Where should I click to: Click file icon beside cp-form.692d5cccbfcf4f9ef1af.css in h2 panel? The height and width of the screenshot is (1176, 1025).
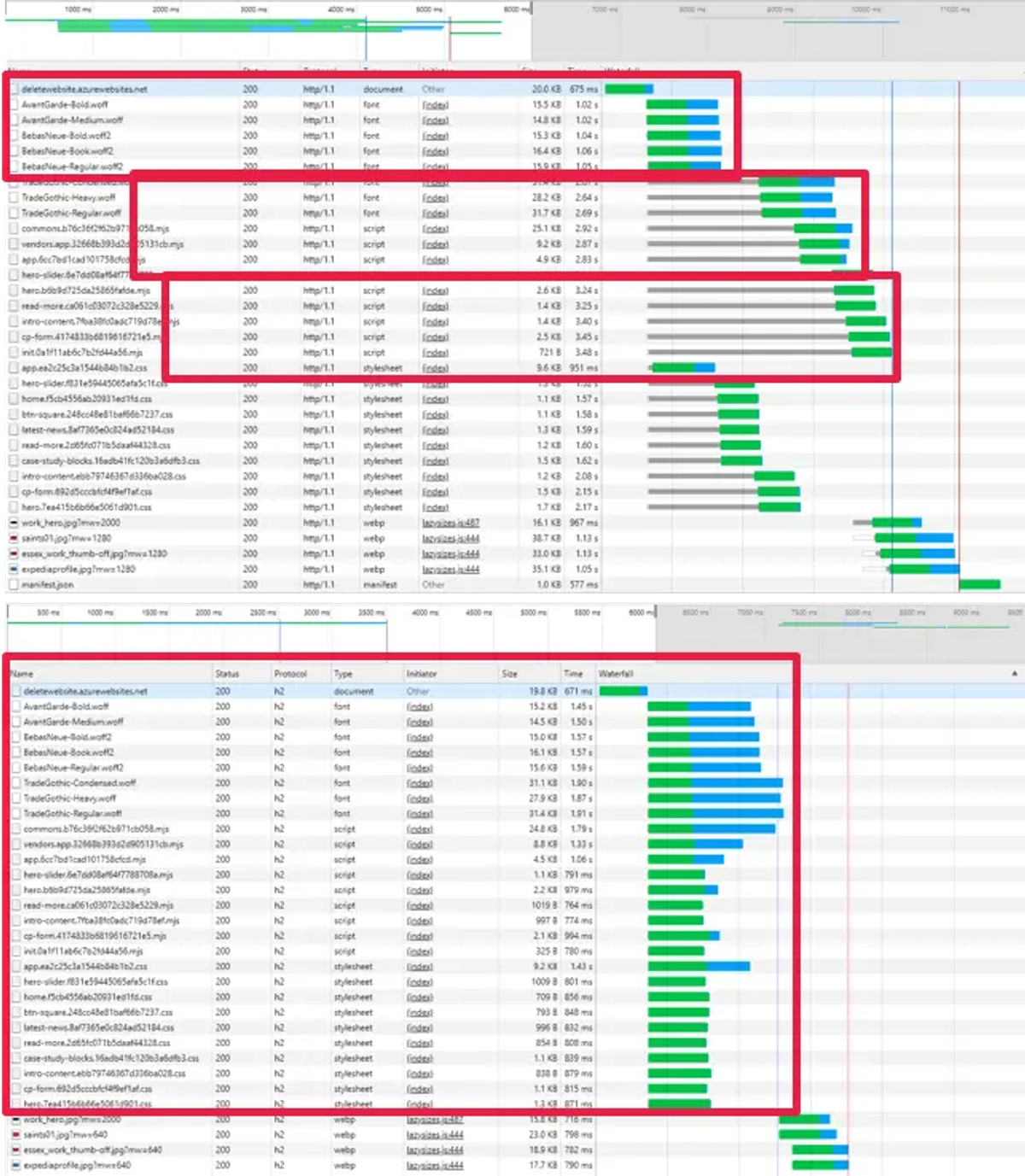(x=16, y=1089)
